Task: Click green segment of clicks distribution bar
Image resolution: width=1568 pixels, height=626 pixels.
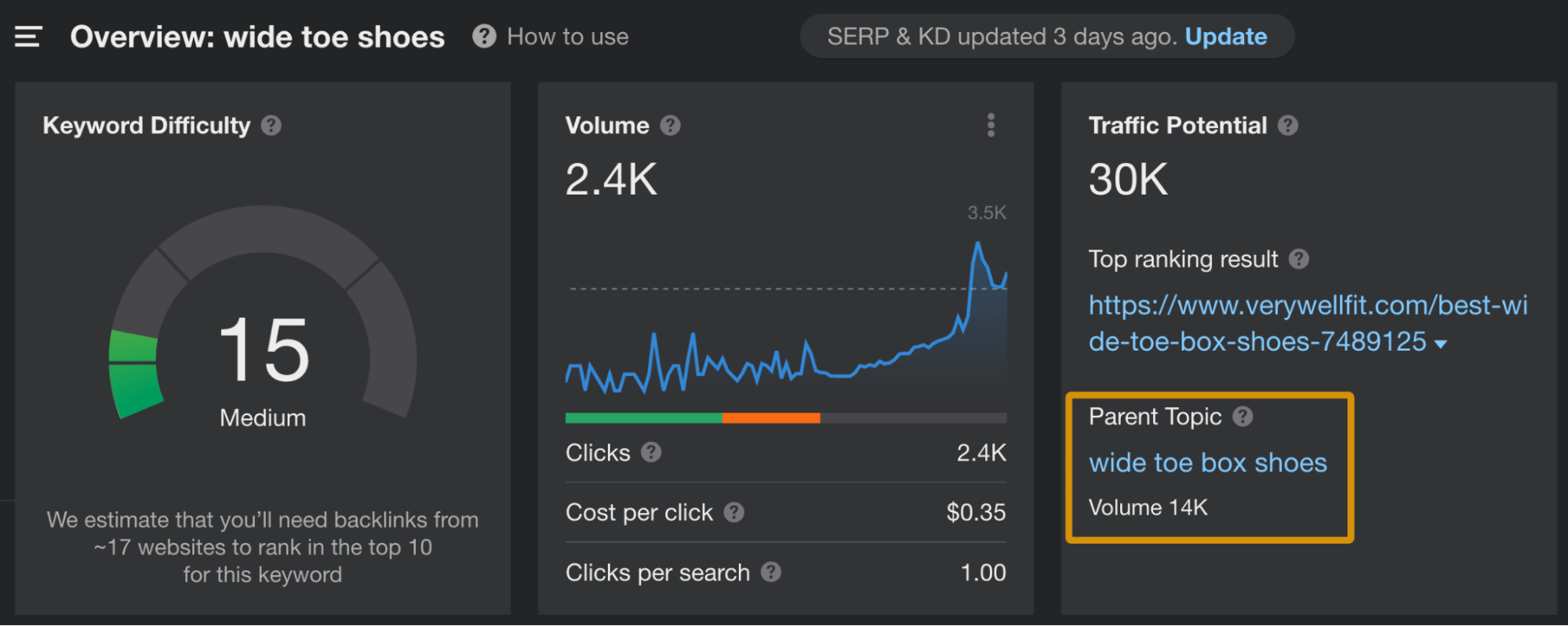Action: [x=643, y=418]
